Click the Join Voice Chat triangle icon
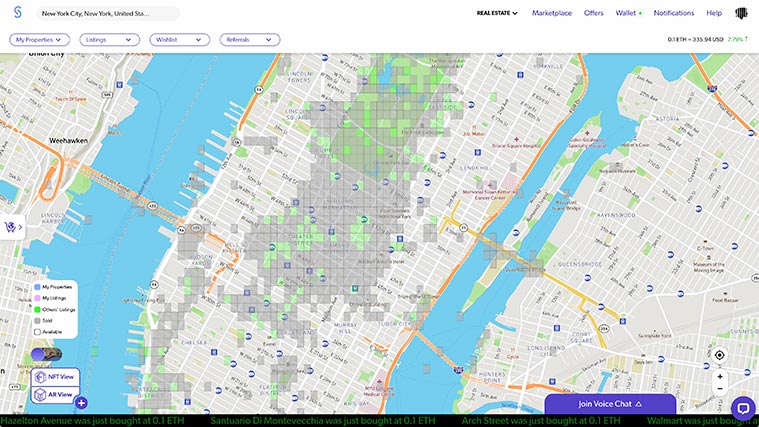 (638, 404)
